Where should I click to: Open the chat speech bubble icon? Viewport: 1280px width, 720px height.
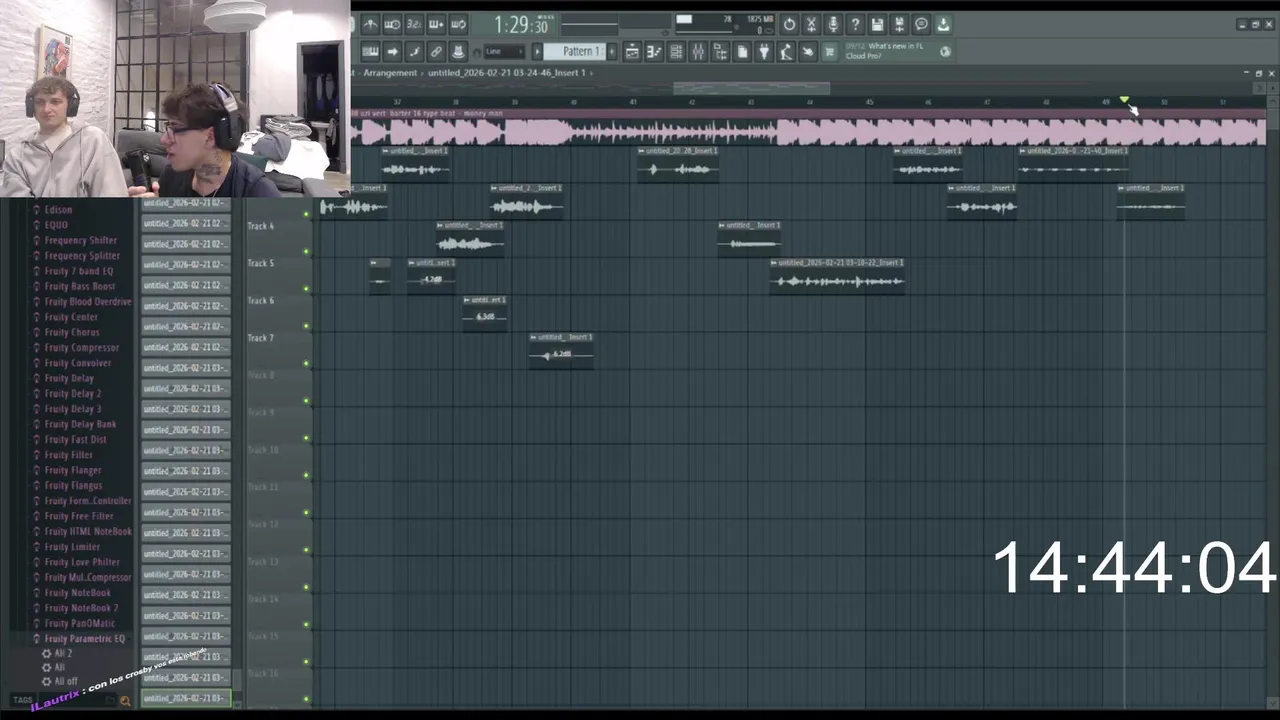(x=921, y=24)
